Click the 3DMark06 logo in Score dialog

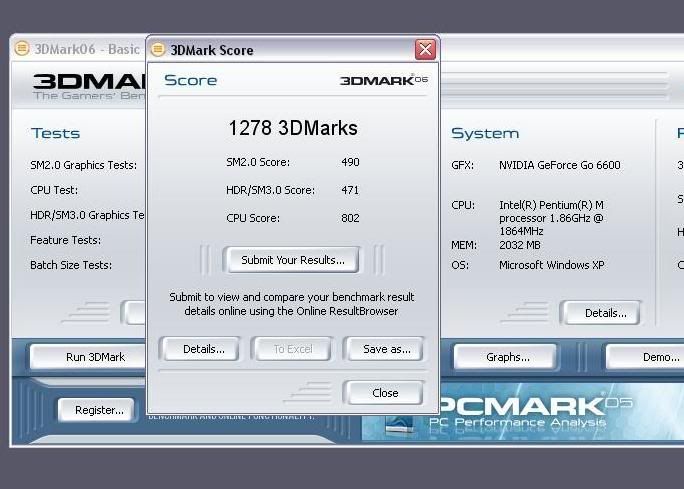[384, 80]
